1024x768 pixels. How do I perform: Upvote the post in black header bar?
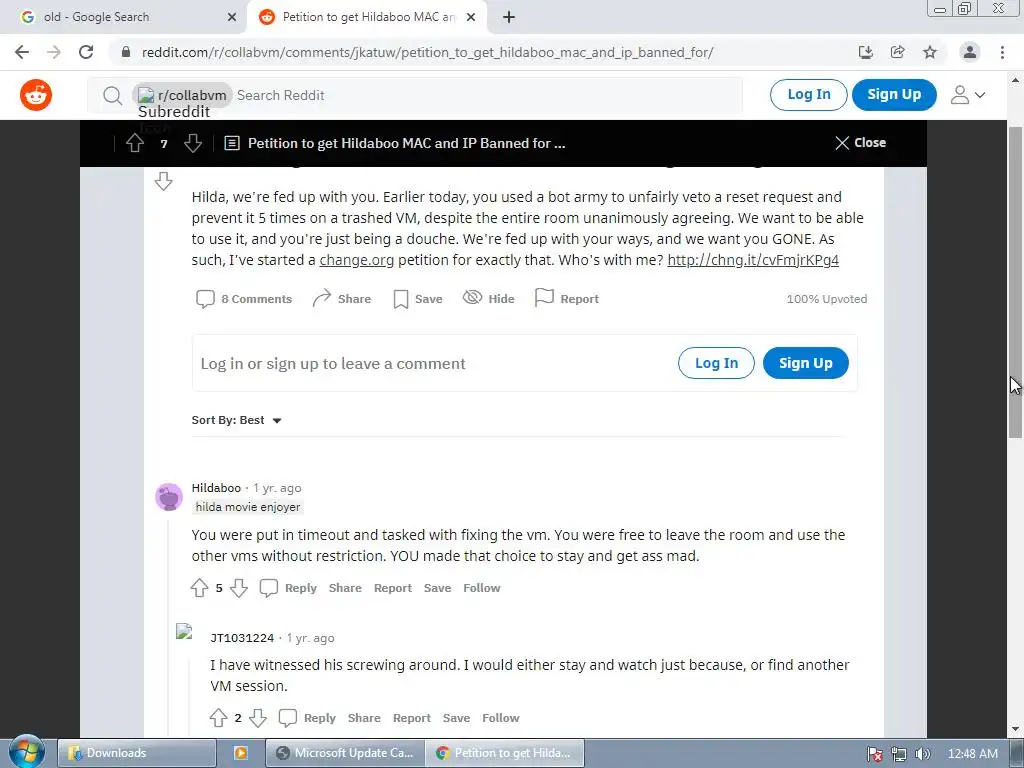coord(135,143)
